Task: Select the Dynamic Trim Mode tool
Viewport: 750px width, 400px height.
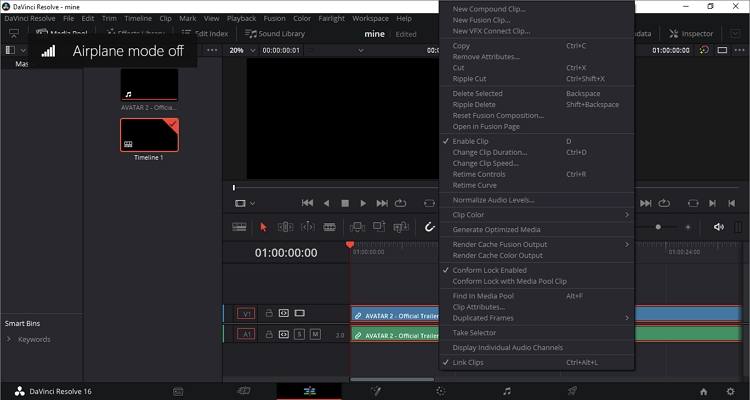Action: coord(308,227)
